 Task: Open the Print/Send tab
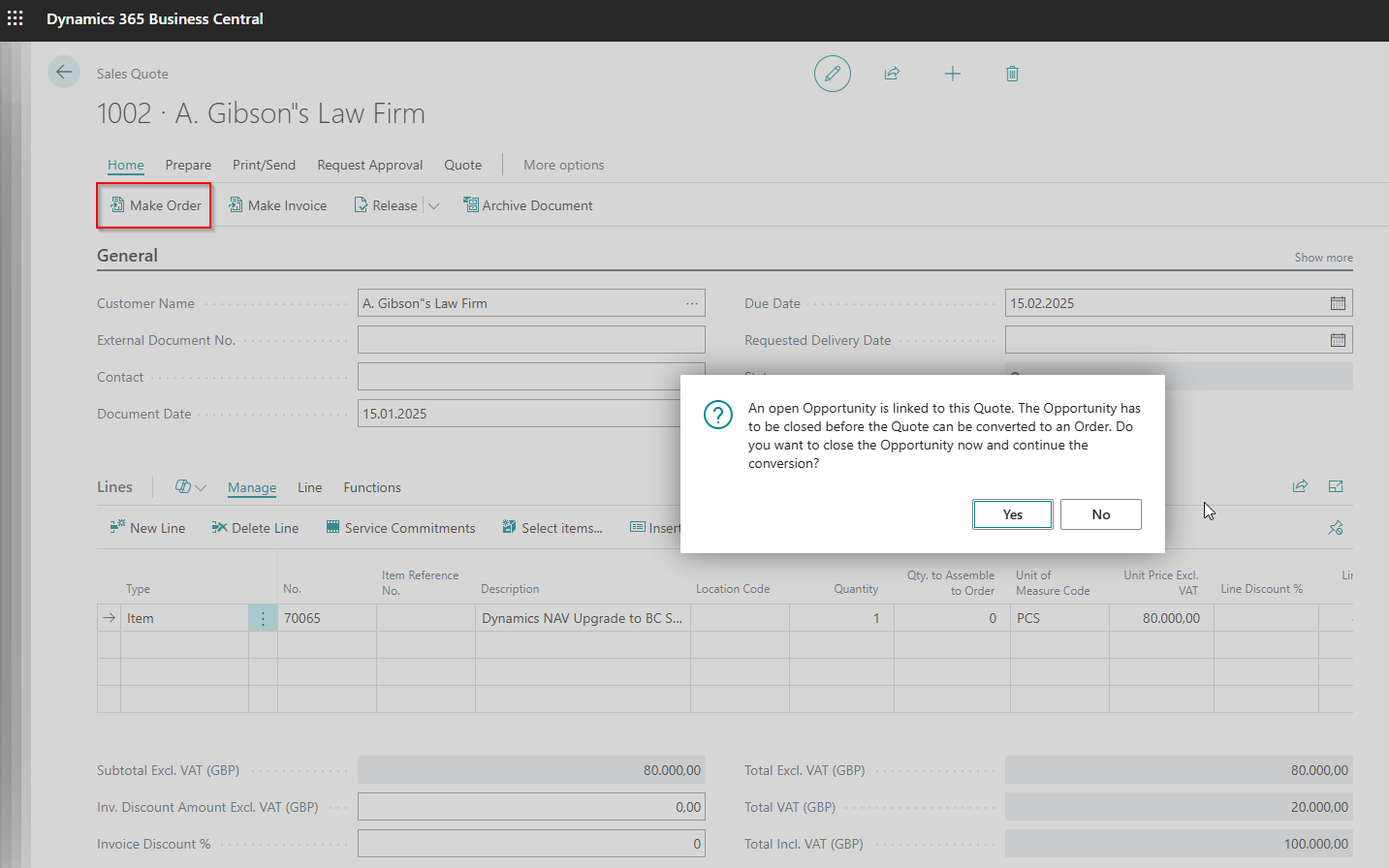(x=264, y=165)
